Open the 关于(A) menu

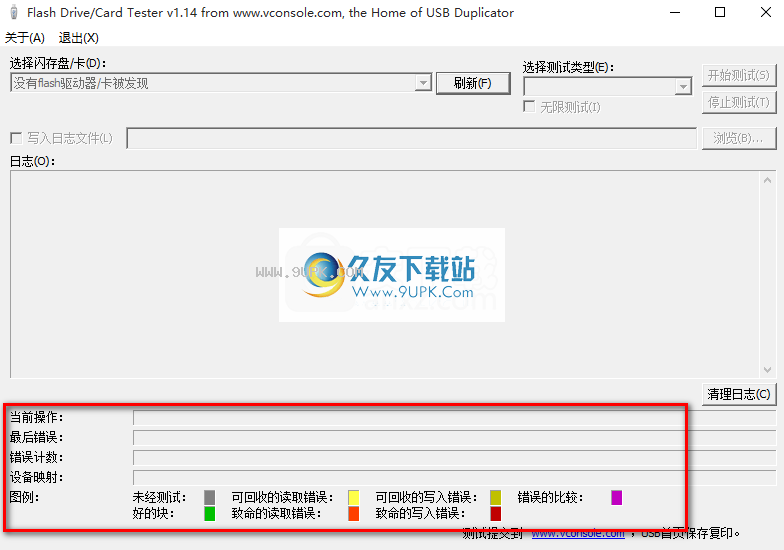(25, 38)
